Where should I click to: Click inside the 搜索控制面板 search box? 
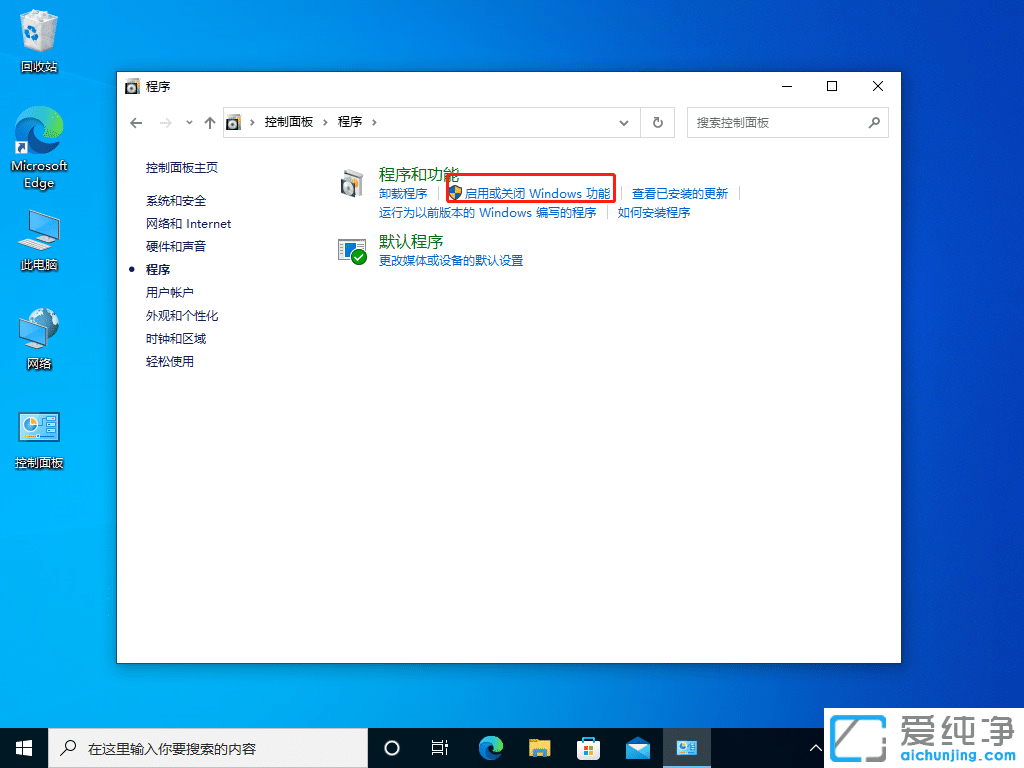point(780,122)
